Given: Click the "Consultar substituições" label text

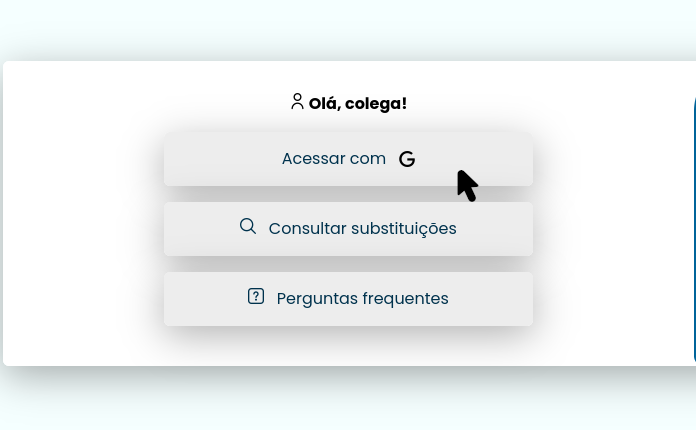Looking at the screenshot, I should pyautogui.click(x=362, y=229).
